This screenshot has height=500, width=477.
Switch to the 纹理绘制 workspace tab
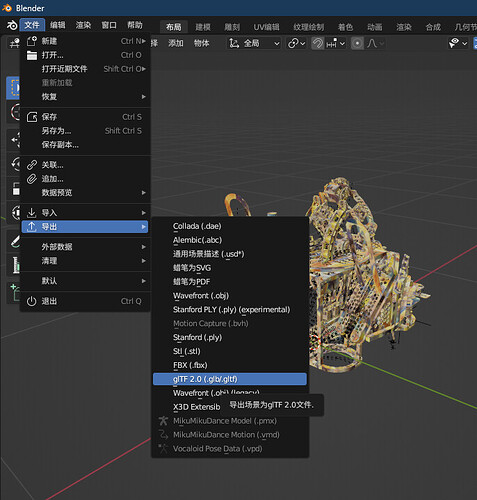pos(309,27)
